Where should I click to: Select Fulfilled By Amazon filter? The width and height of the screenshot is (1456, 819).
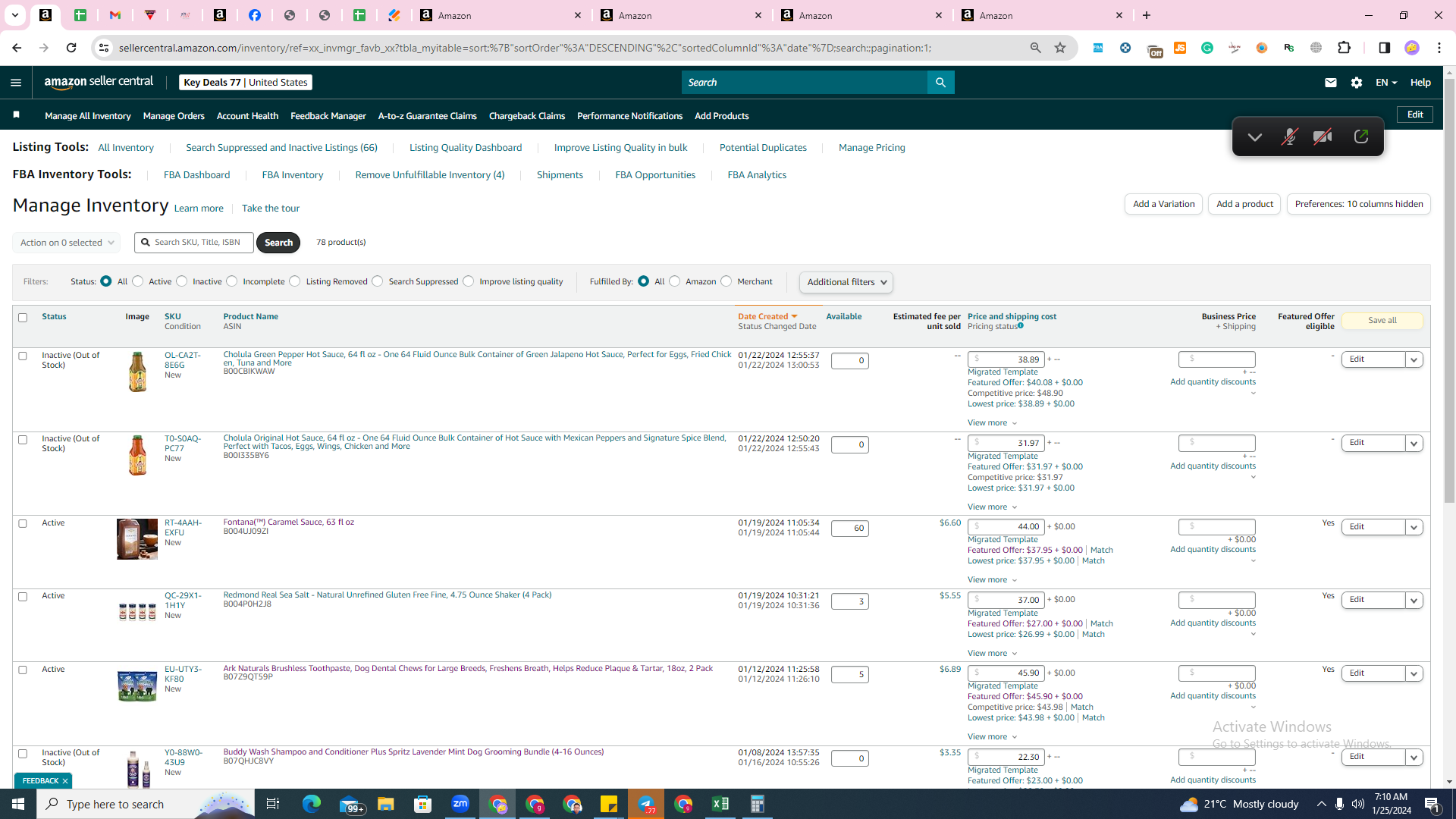[x=675, y=281]
